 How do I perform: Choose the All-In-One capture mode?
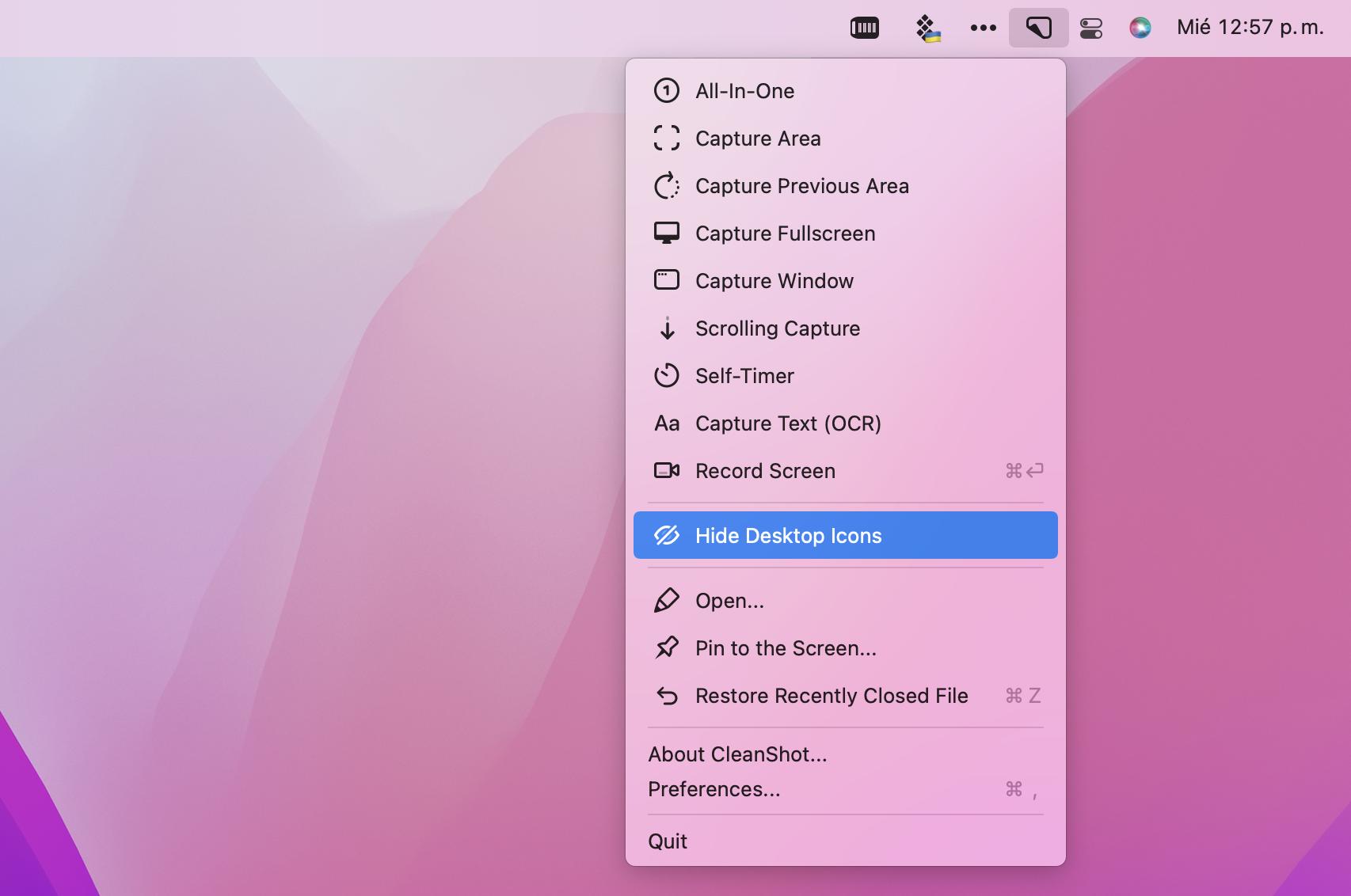pos(744,91)
